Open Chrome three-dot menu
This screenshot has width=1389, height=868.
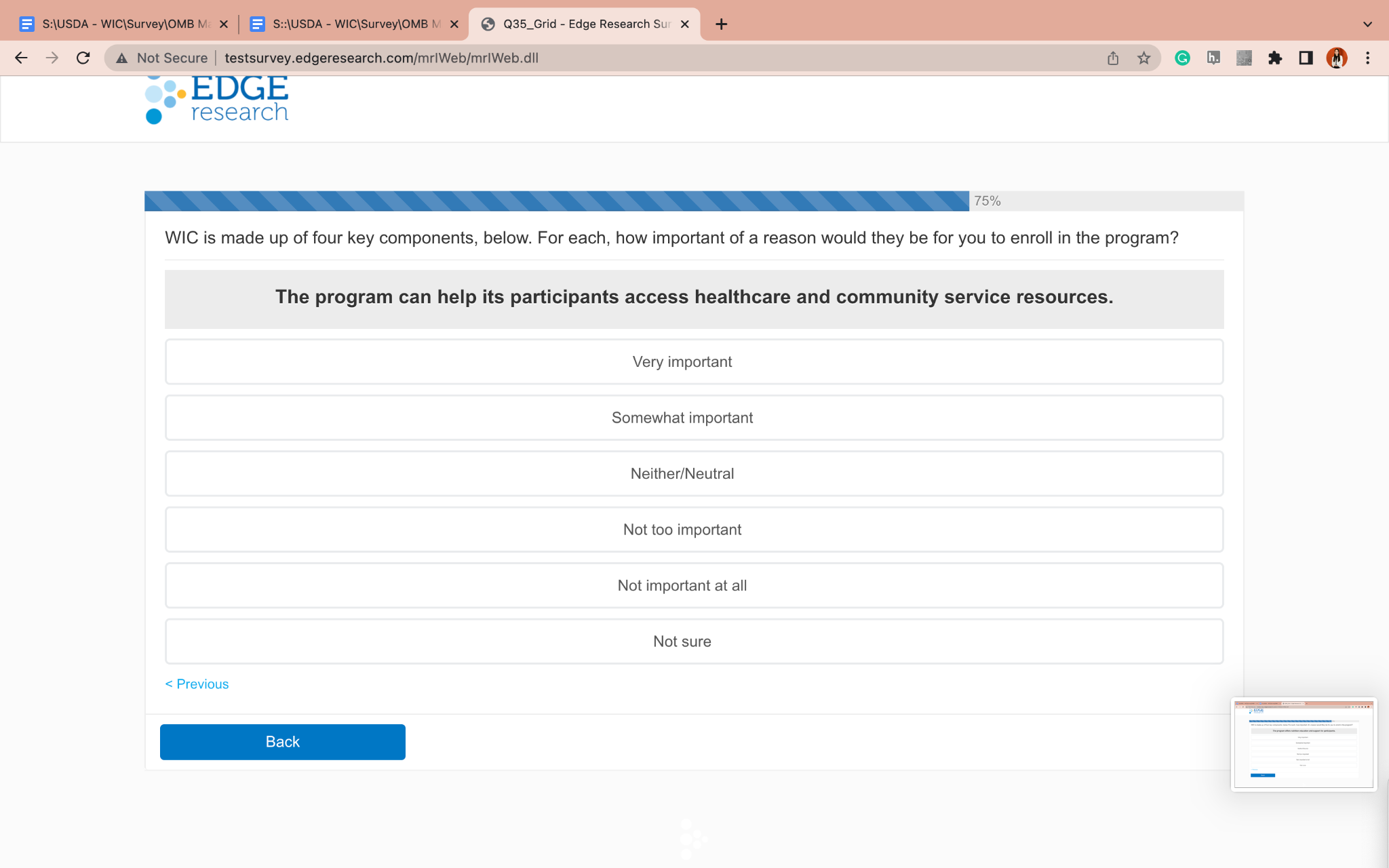tap(1367, 58)
